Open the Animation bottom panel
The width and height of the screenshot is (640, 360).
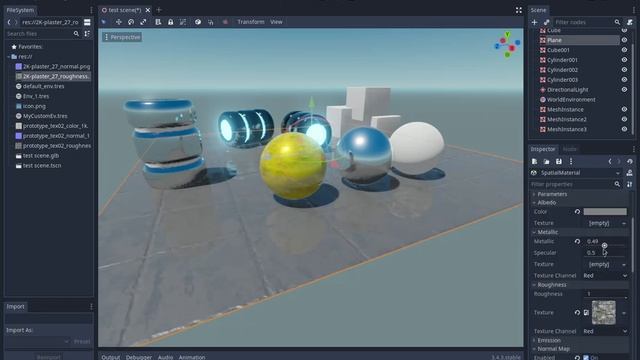point(192,357)
